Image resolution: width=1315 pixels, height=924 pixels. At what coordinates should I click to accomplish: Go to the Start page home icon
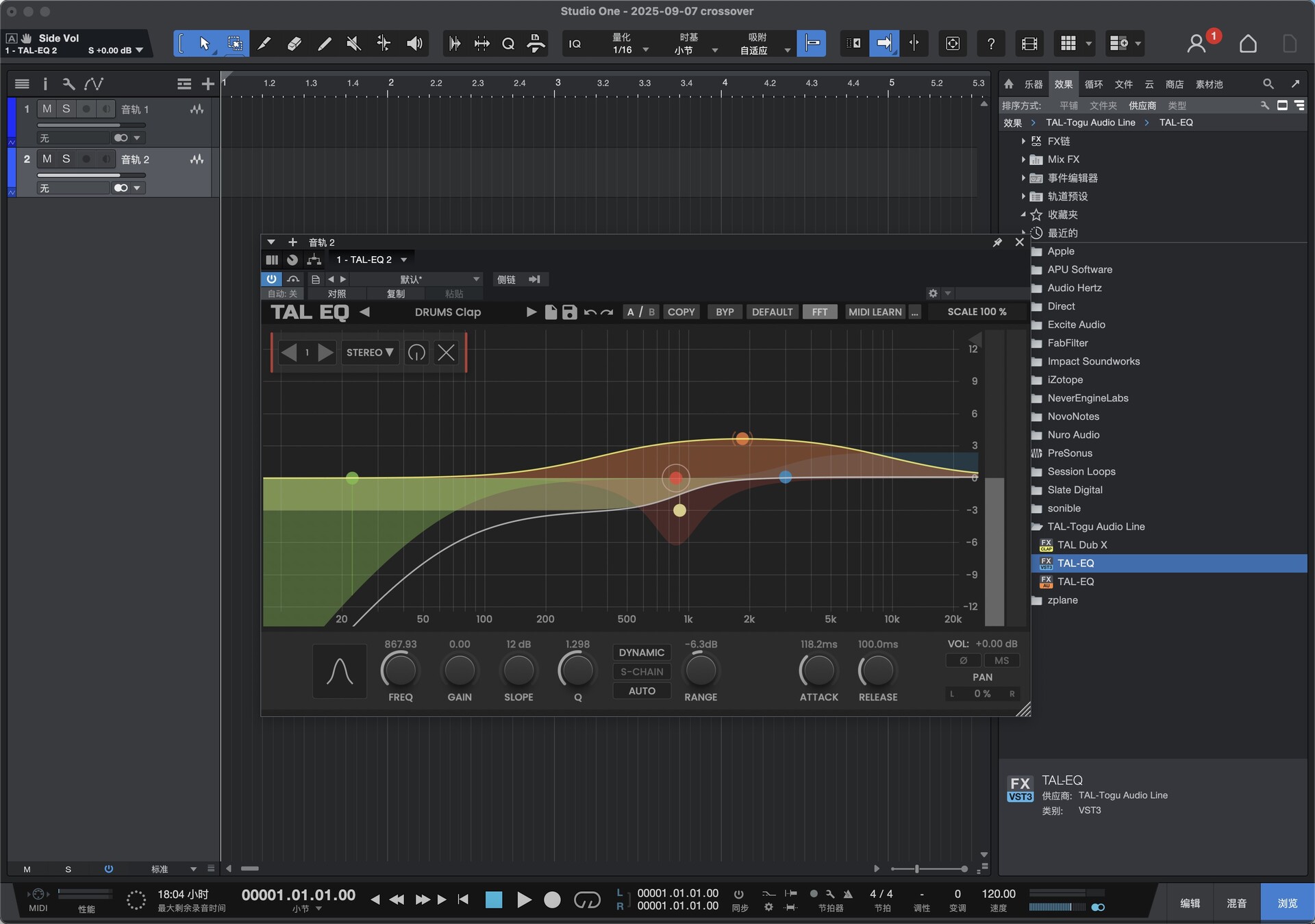(x=1248, y=44)
